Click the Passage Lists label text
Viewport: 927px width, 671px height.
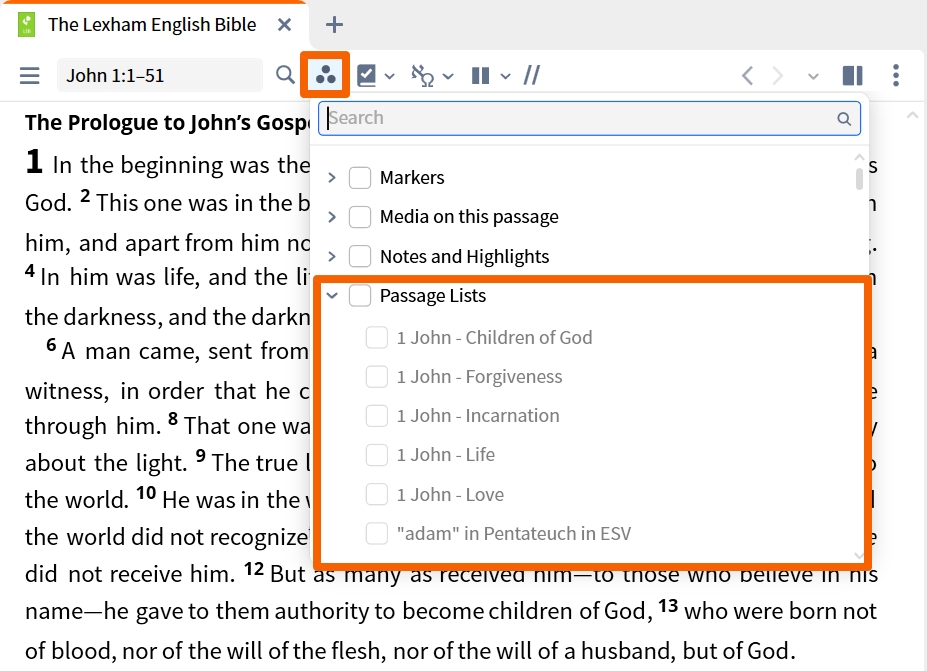click(433, 295)
